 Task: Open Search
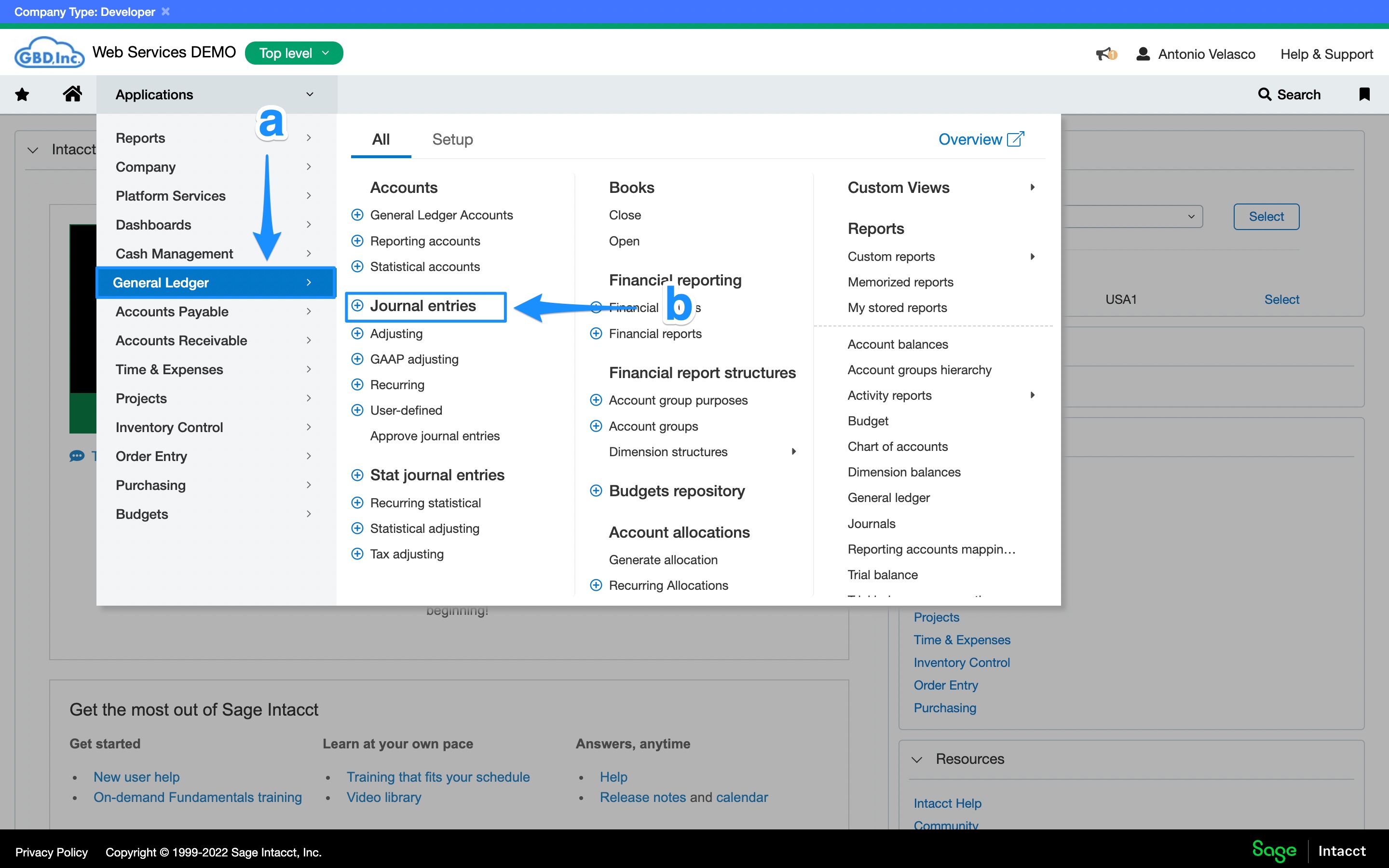point(1290,94)
